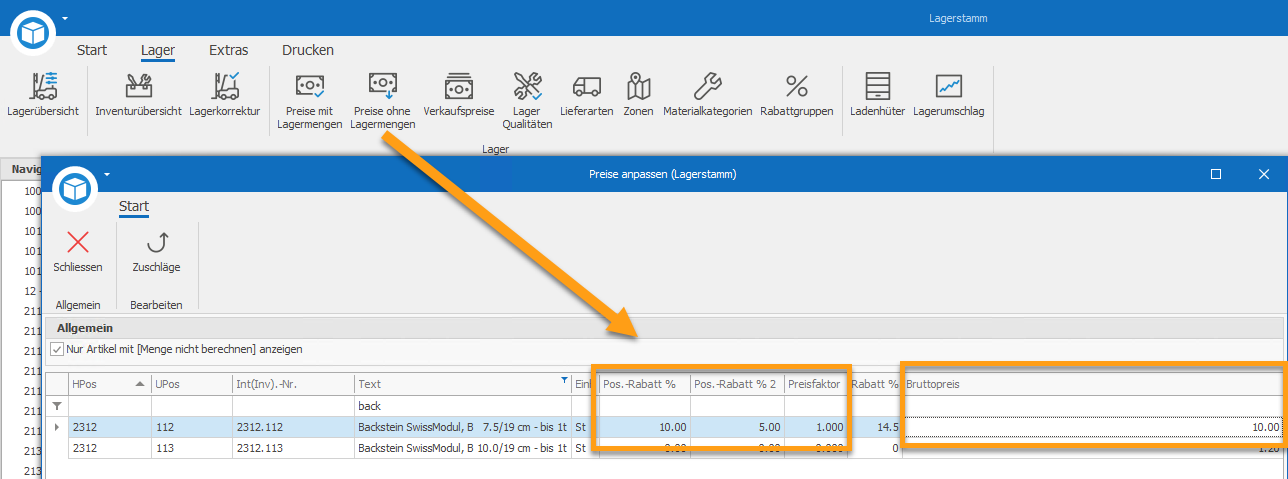Select the Start tab in Preise anpassen window
The width and height of the screenshot is (1288, 479).
tap(134, 207)
